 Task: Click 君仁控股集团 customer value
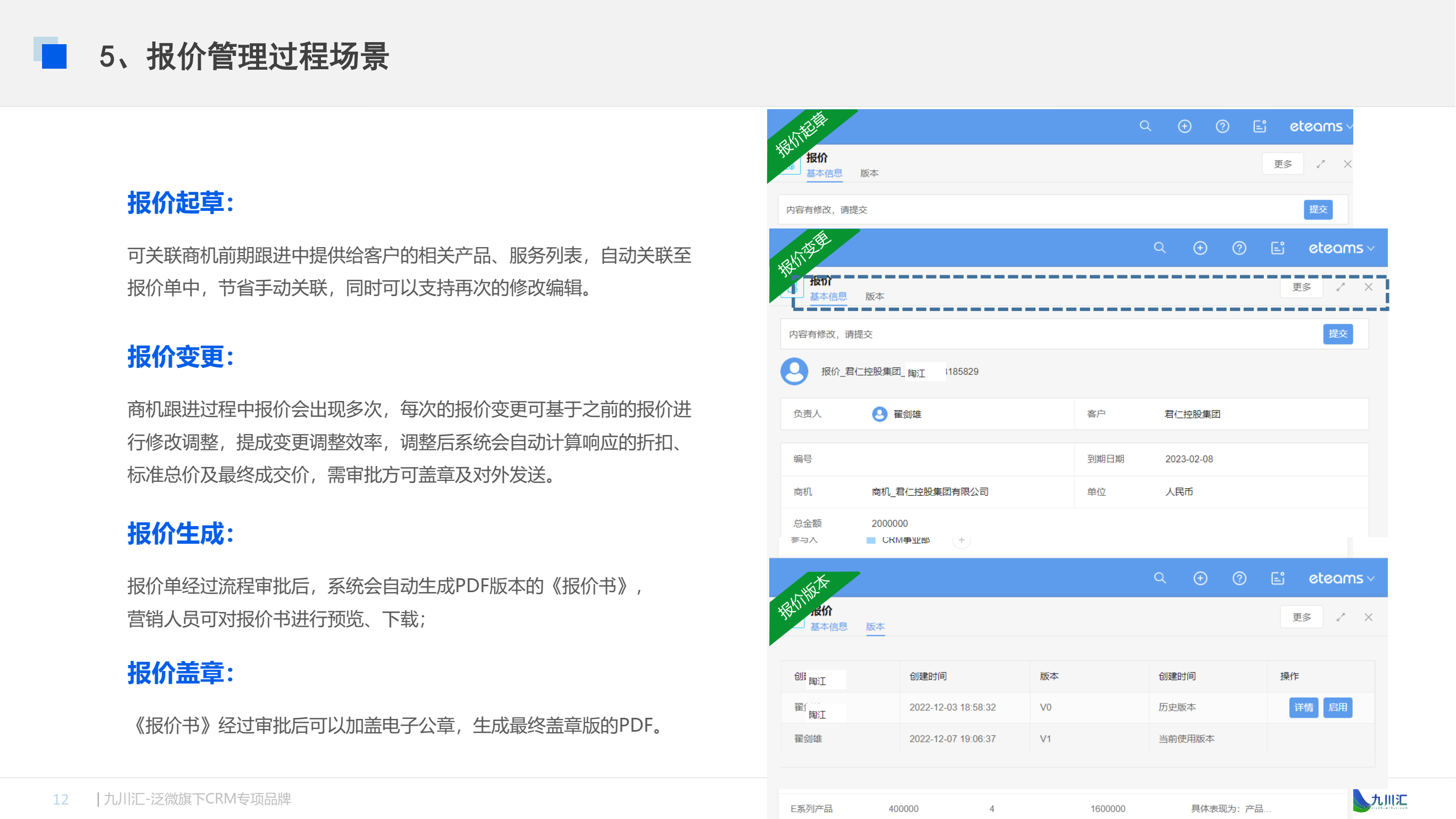[x=1191, y=414]
